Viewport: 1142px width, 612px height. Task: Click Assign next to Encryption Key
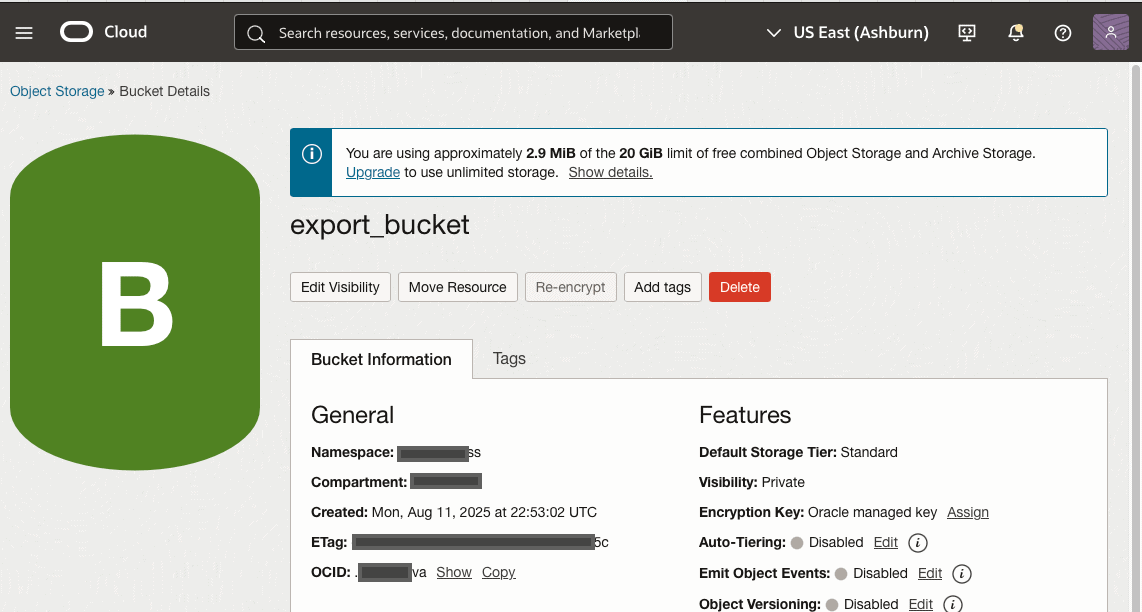point(967,512)
